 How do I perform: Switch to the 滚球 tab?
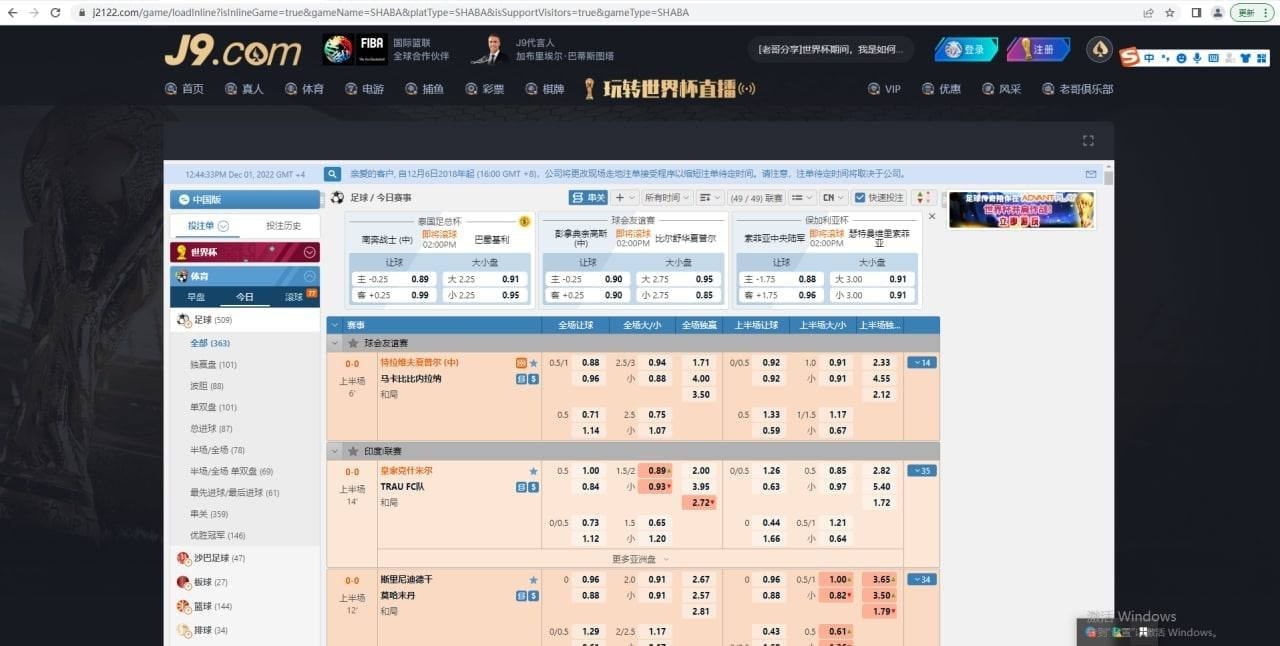(294, 297)
